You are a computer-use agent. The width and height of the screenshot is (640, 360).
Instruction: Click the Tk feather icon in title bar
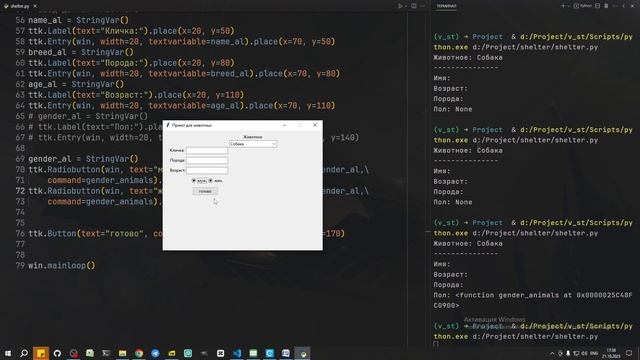pos(168,125)
